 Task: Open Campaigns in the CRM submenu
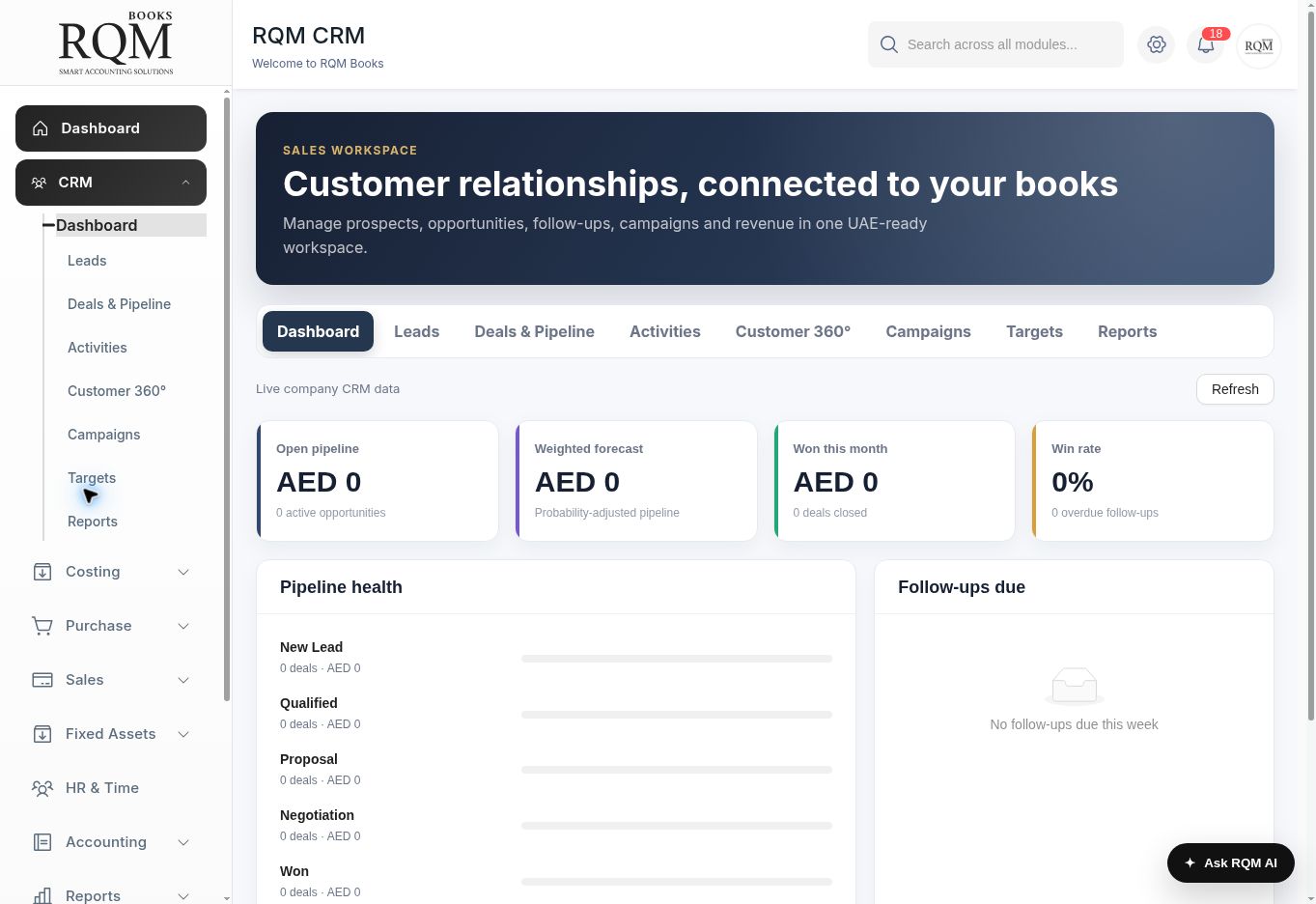[103, 435]
